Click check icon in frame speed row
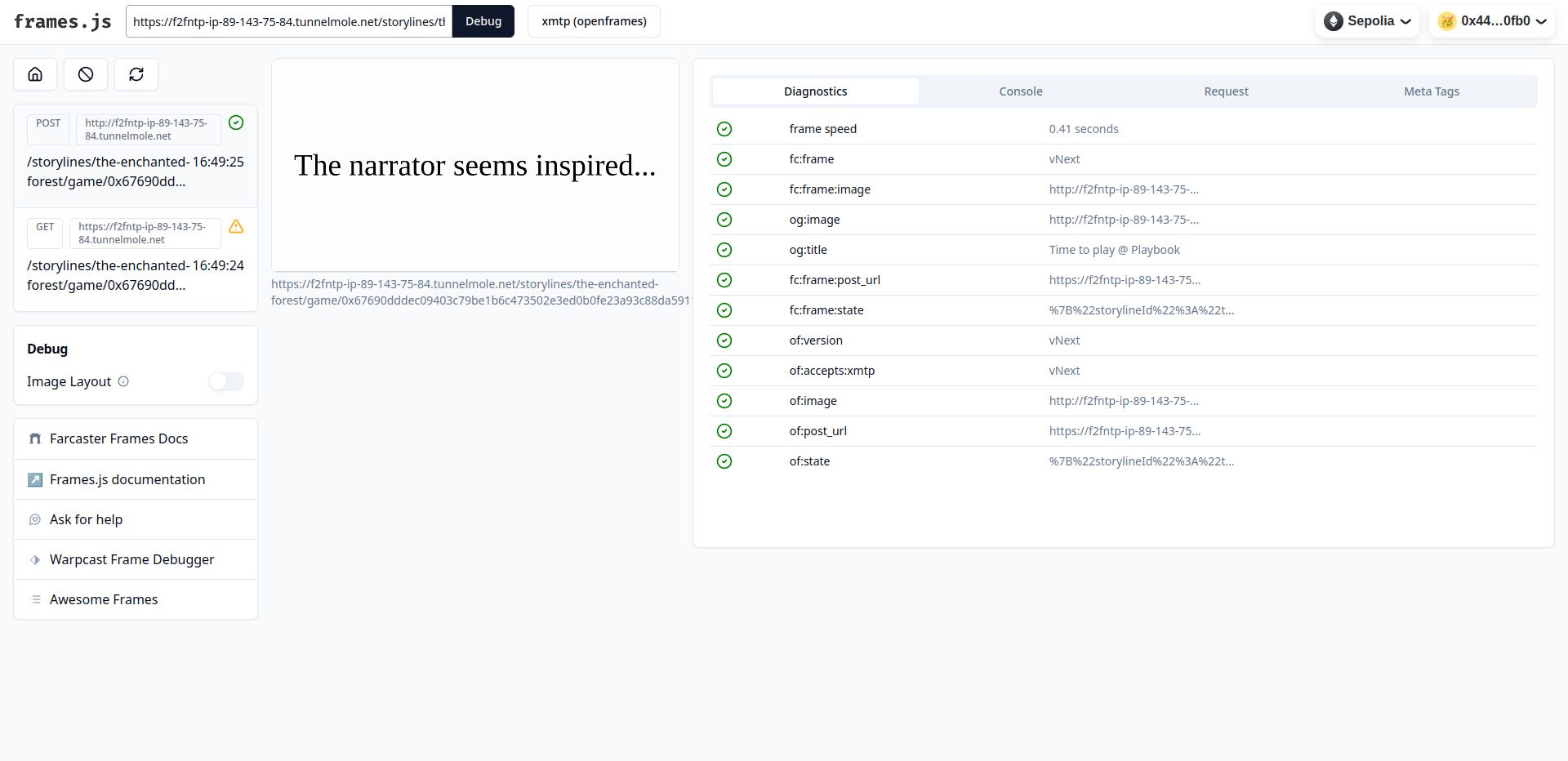Image resolution: width=1568 pixels, height=761 pixels. point(724,129)
